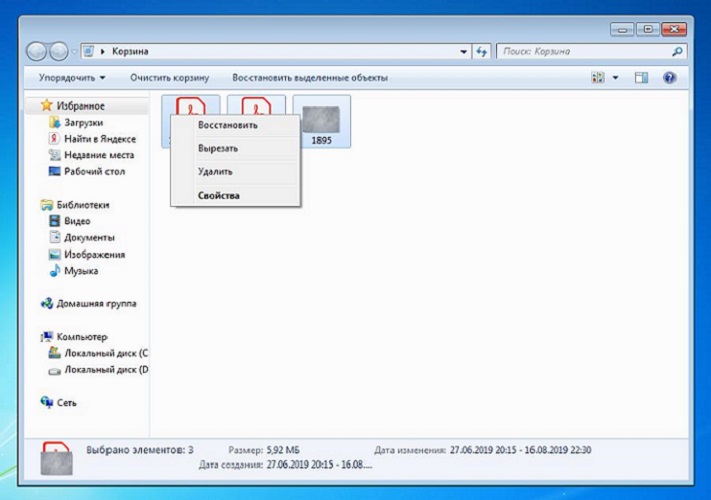Open Сеть in navigation pane
The height and width of the screenshot is (500, 711).
coord(66,403)
